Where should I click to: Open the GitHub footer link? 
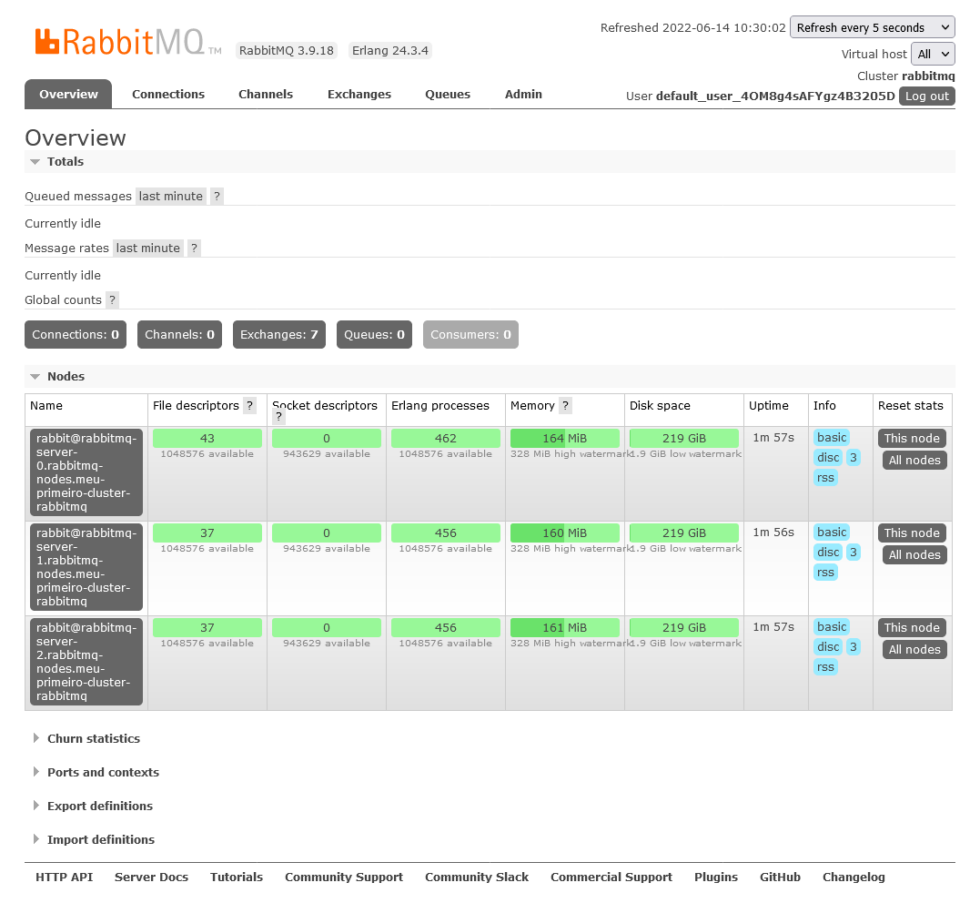[779, 877]
